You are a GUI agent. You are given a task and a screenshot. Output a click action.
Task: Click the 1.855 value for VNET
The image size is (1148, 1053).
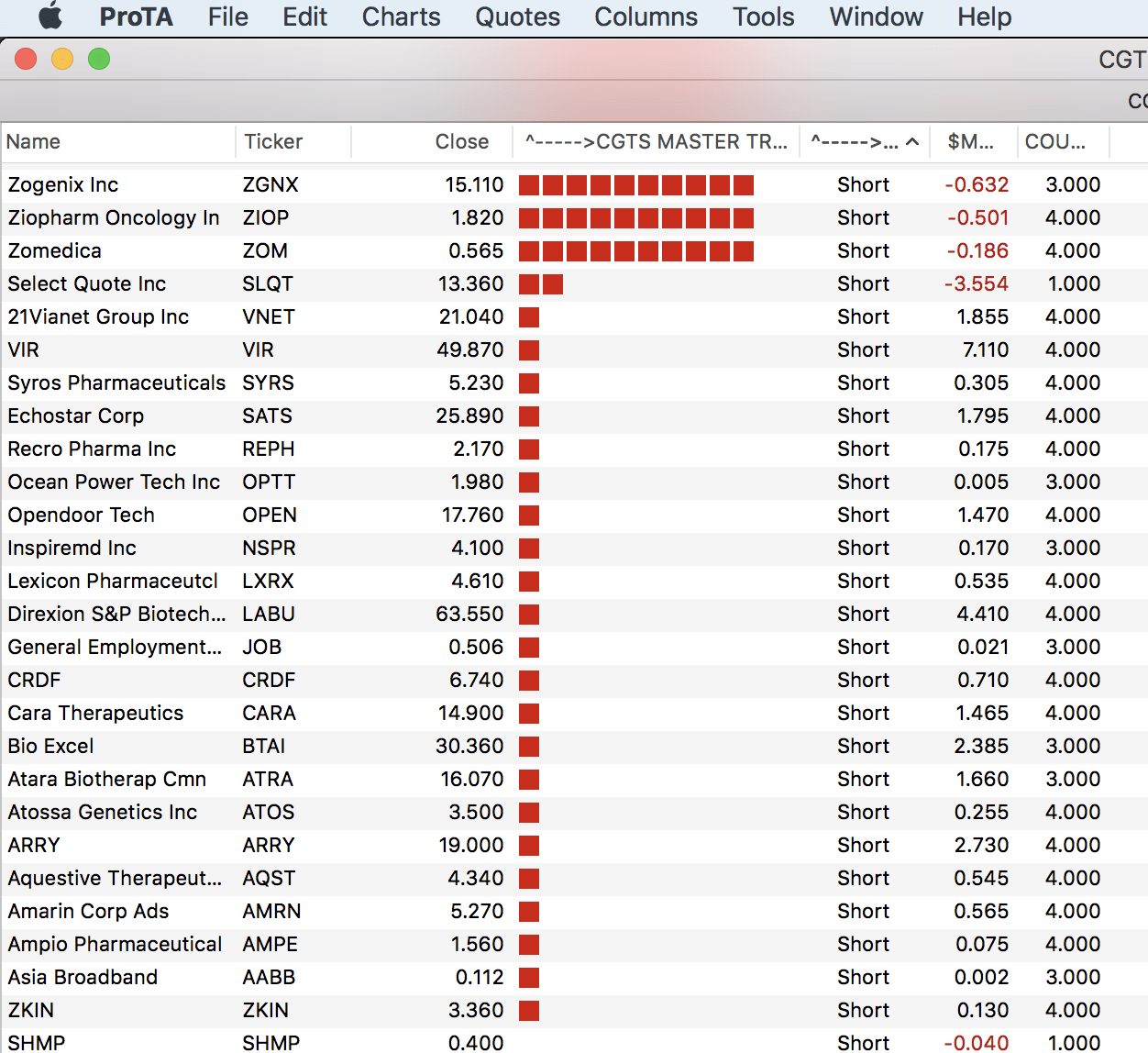point(983,316)
